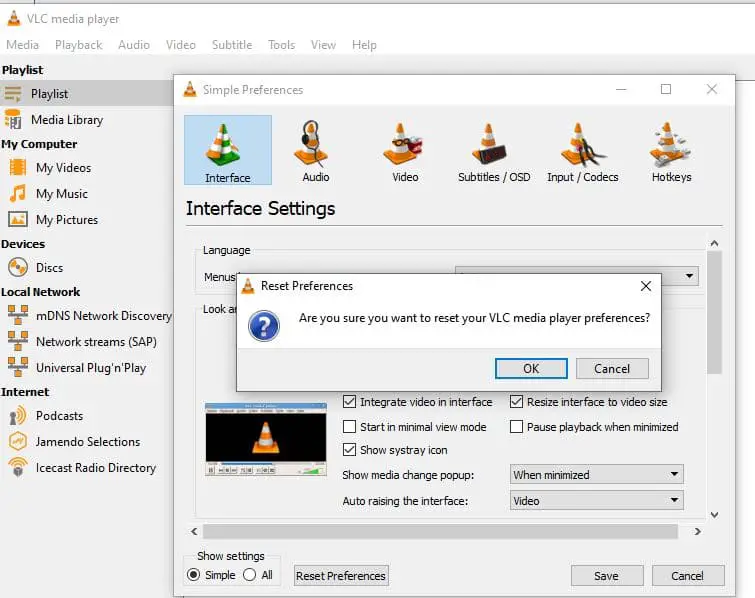Open Subtitles / OSD preferences
755x598 pixels.
494,152
